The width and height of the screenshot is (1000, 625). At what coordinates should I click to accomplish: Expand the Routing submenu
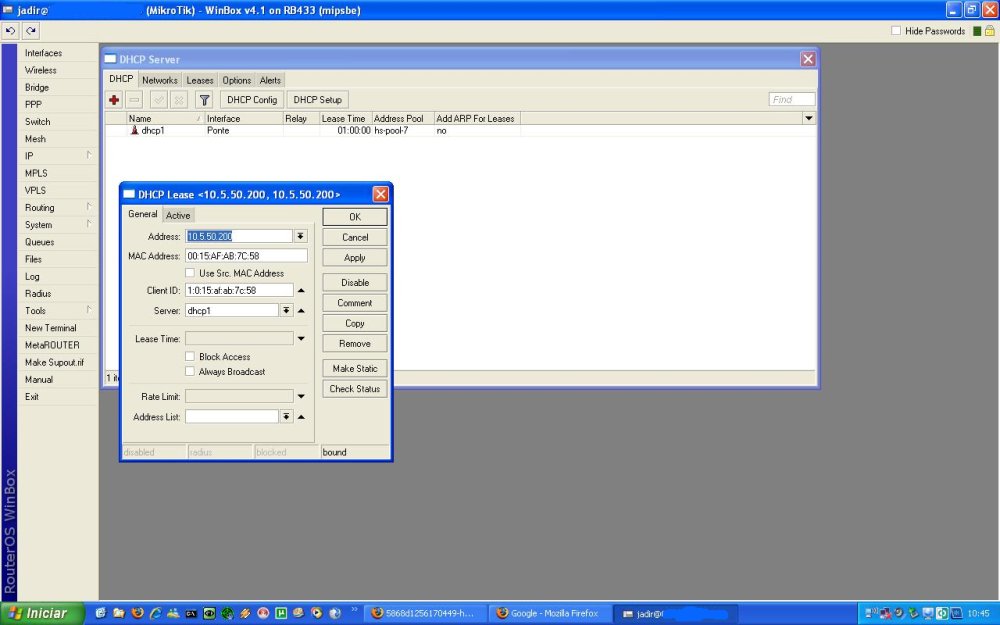coord(57,207)
